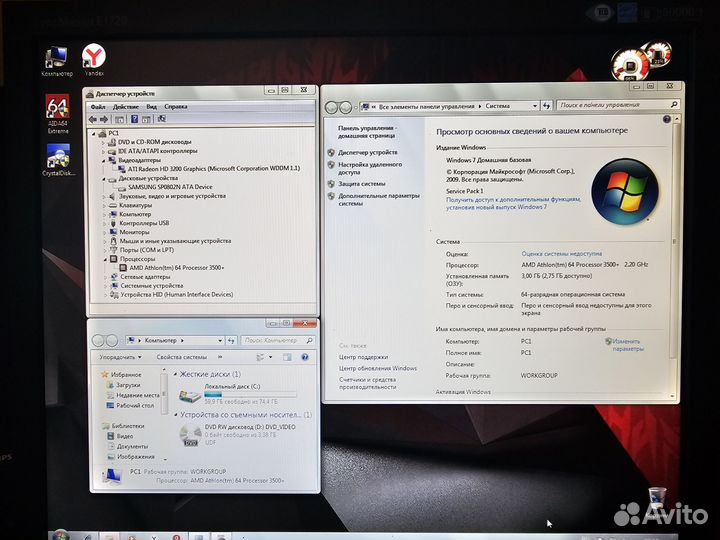This screenshot has width=720, height=540.
Task: Collapse the Видеоадаптеры tree node
Action: pos(105,160)
